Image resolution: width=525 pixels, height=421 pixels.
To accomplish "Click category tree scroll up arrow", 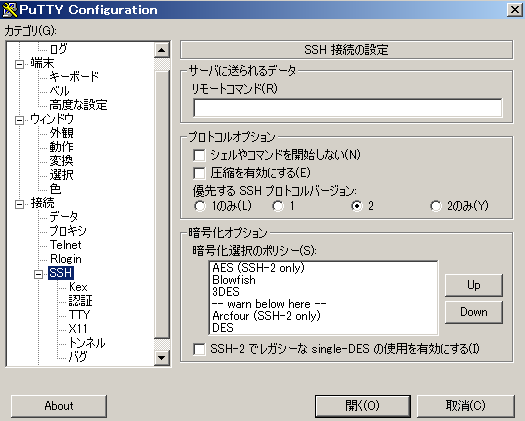I will coord(162,50).
